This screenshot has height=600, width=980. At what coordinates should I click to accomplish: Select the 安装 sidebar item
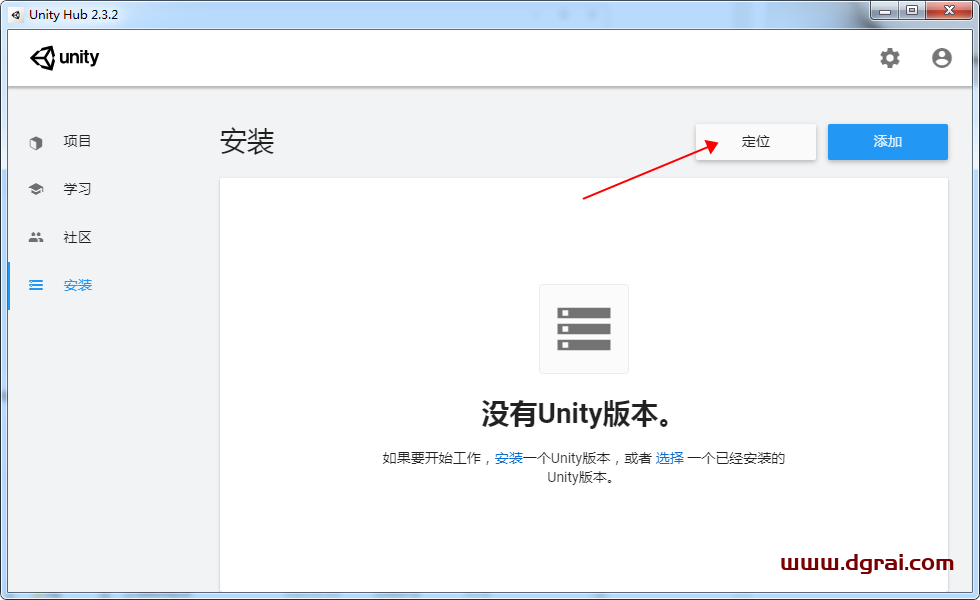pos(78,285)
